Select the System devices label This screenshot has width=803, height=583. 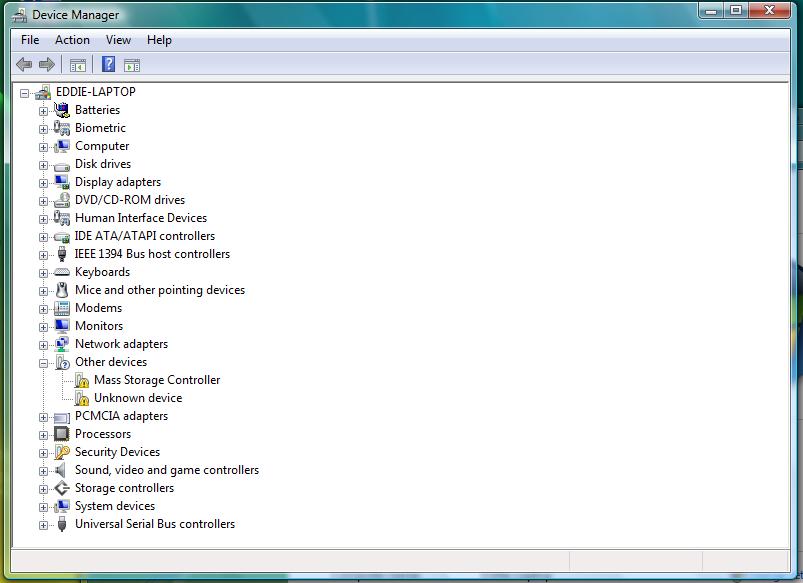click(115, 506)
